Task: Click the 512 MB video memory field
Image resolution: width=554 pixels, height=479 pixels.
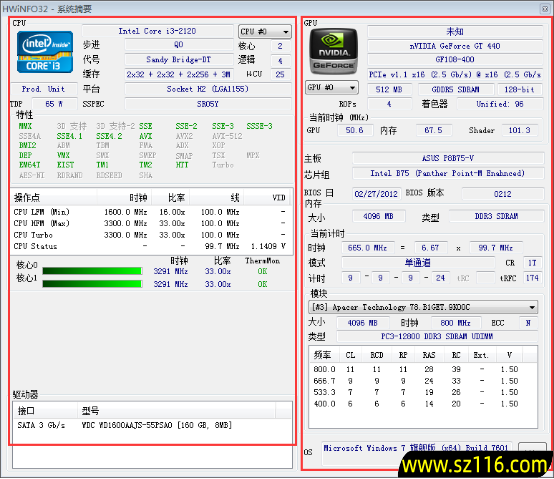Action: [x=389, y=89]
